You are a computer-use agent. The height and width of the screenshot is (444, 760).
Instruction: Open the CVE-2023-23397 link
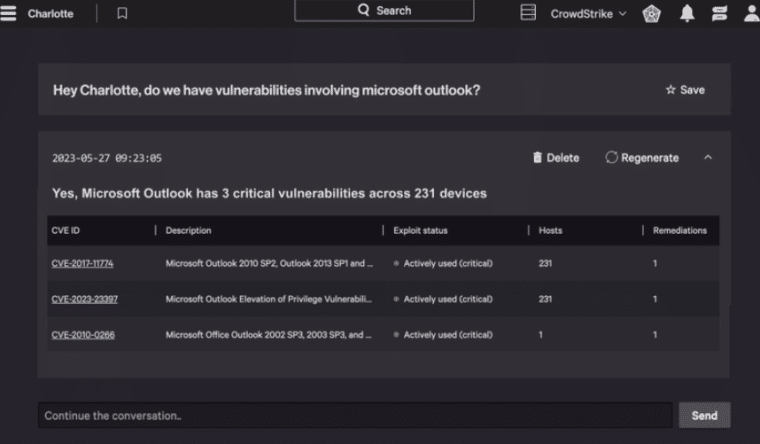coord(84,299)
